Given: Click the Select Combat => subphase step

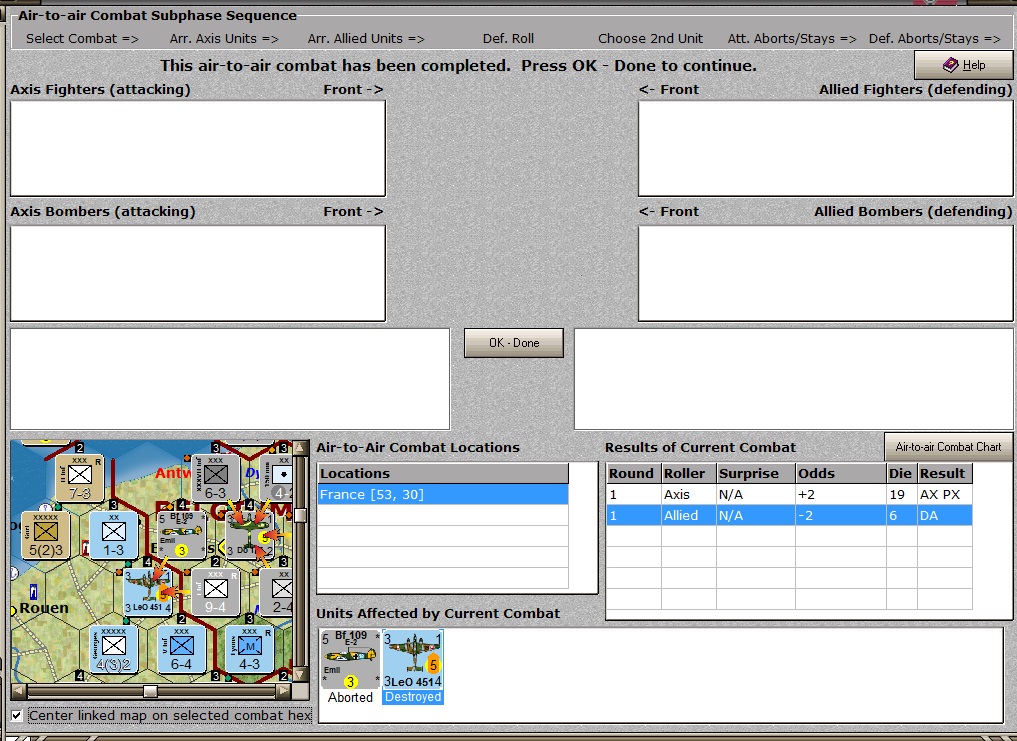Looking at the screenshot, I should tap(82, 38).
